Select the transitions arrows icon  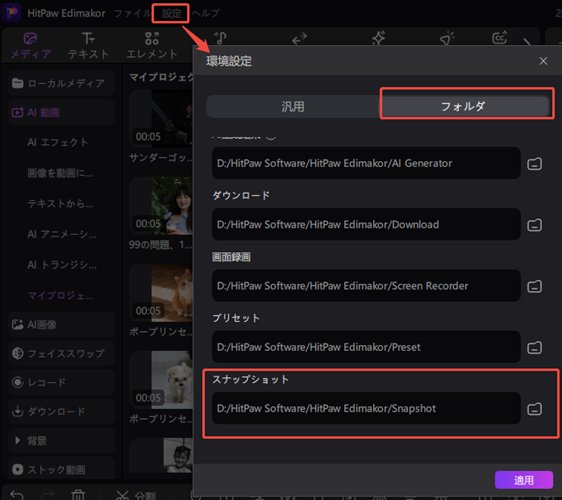click(299, 38)
